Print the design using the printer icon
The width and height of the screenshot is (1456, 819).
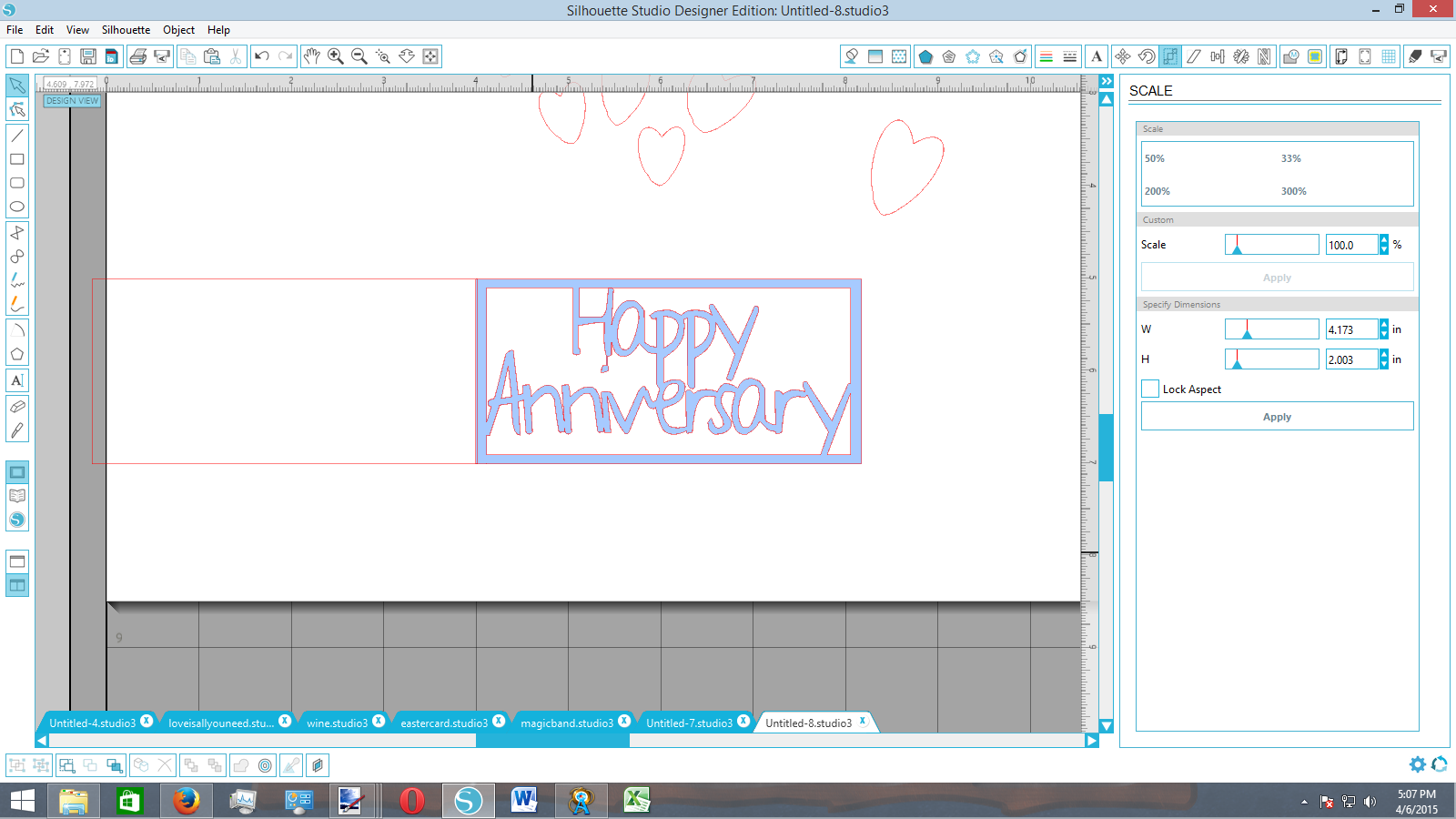138,56
